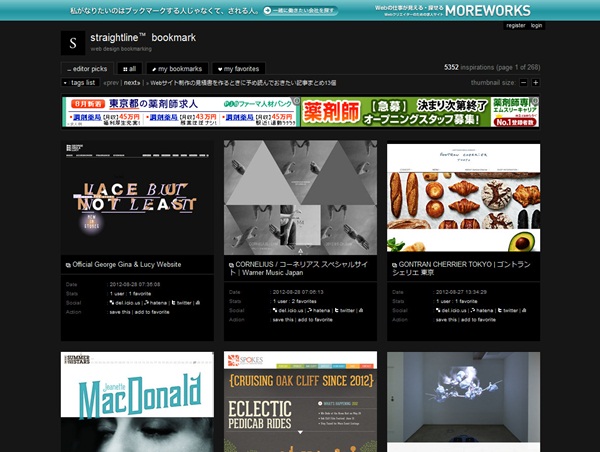This screenshot has height=452, width=600.
Task: Open the Lace But Not Least thumbnail
Action: tap(137, 197)
